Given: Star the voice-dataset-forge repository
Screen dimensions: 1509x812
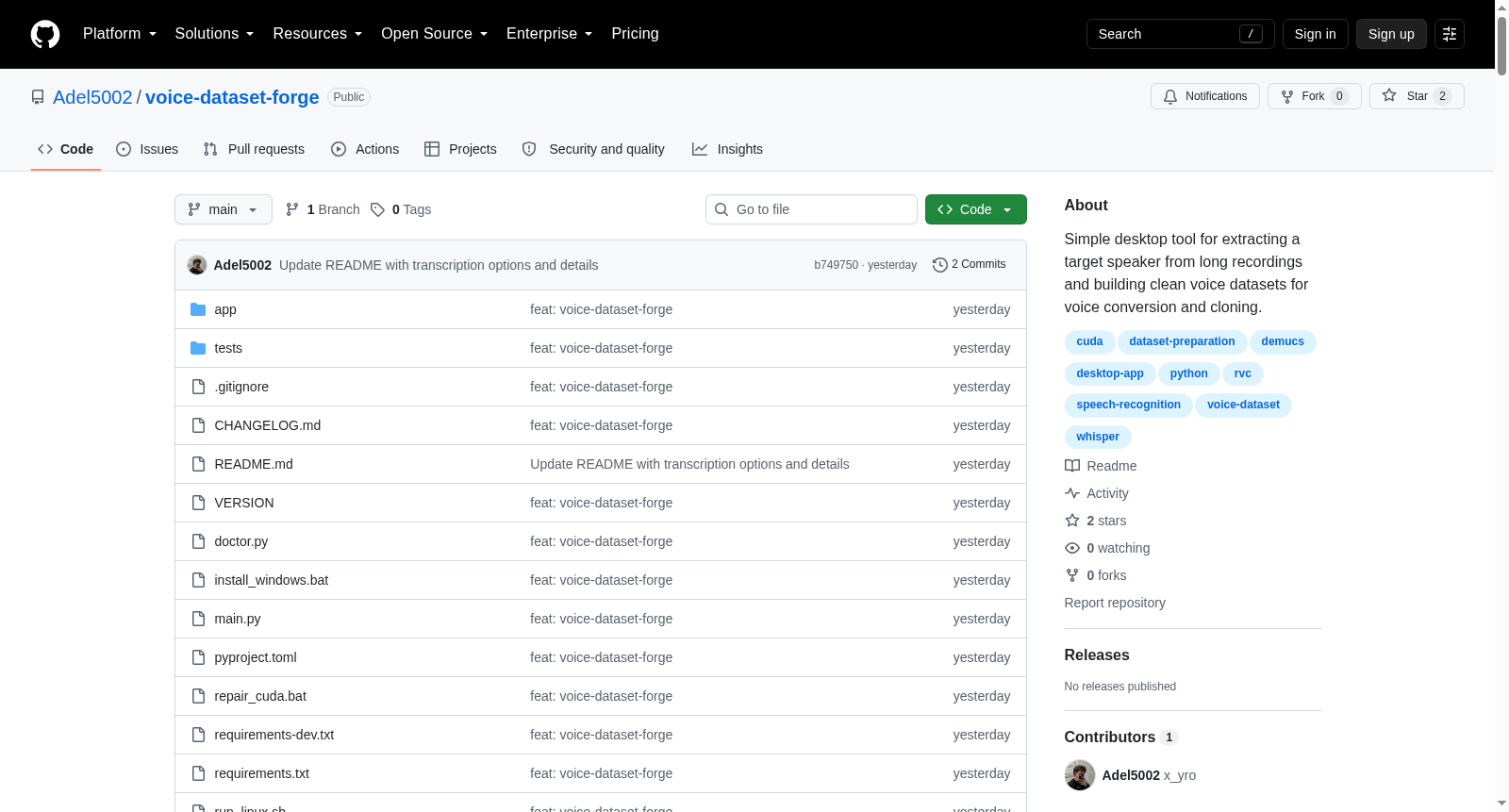Looking at the screenshot, I should [1417, 96].
